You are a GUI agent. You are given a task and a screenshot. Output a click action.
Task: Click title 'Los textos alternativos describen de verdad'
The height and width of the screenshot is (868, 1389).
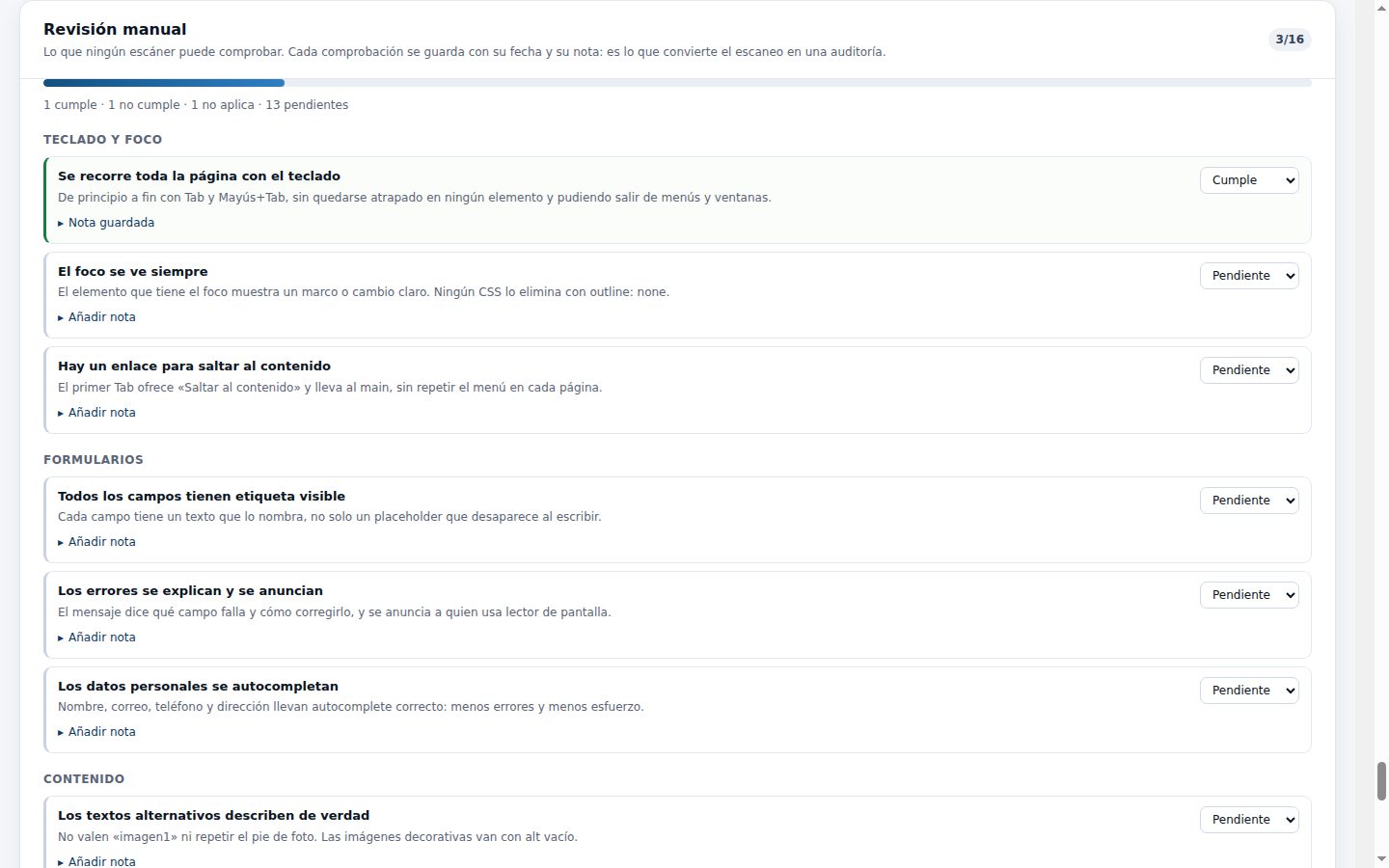(213, 816)
